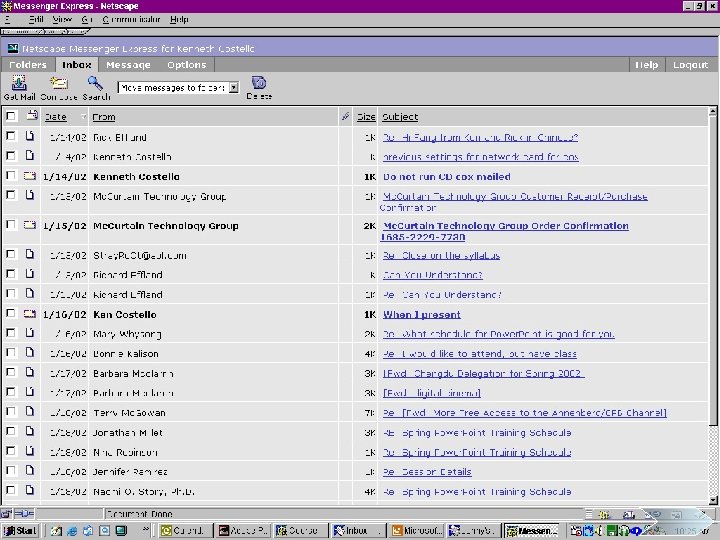The width and height of the screenshot is (720, 540).
Task: Click the Windows Start button
Action: [x=20, y=531]
